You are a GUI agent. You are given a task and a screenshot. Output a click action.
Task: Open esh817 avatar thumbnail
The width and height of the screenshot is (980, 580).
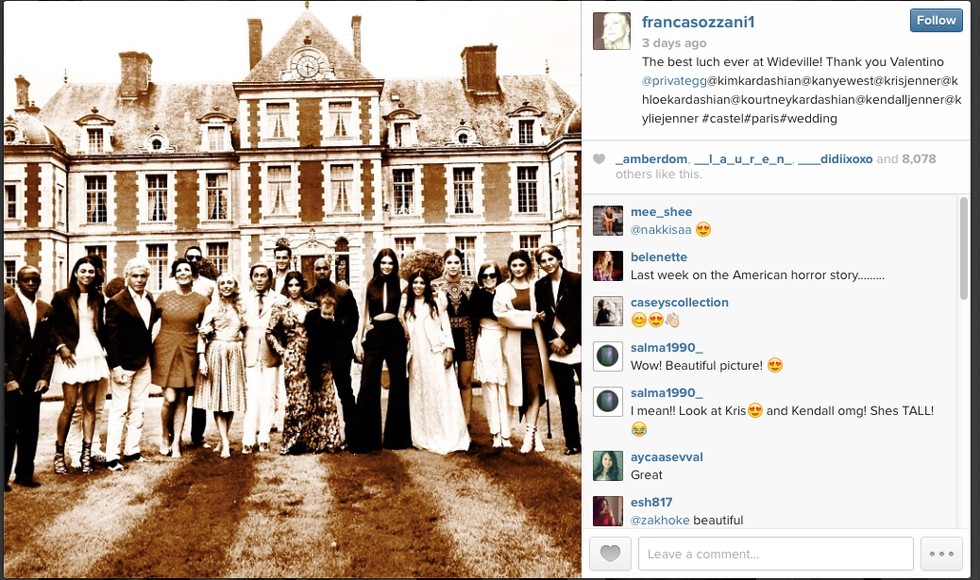(608, 511)
